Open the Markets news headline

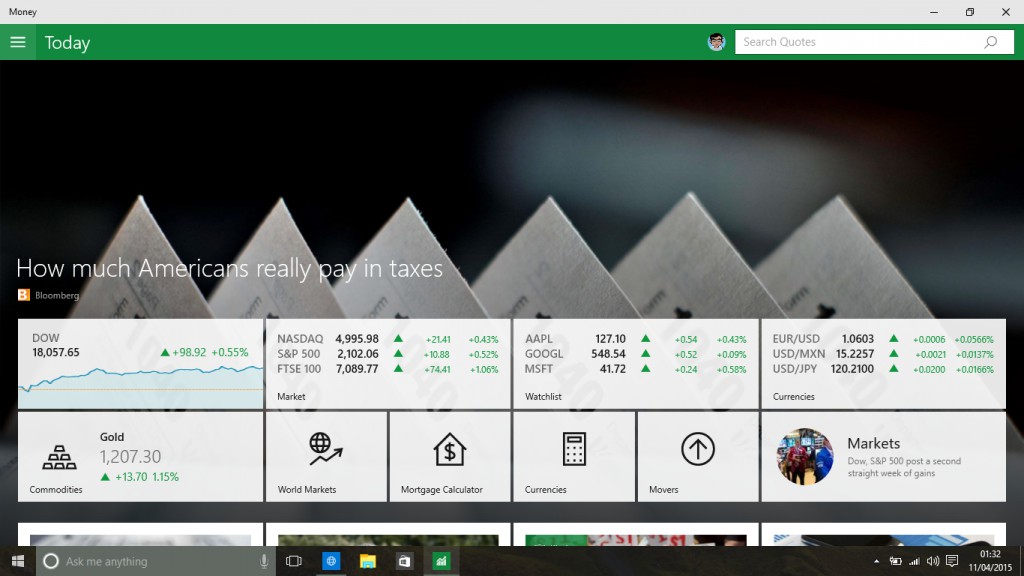point(904,467)
